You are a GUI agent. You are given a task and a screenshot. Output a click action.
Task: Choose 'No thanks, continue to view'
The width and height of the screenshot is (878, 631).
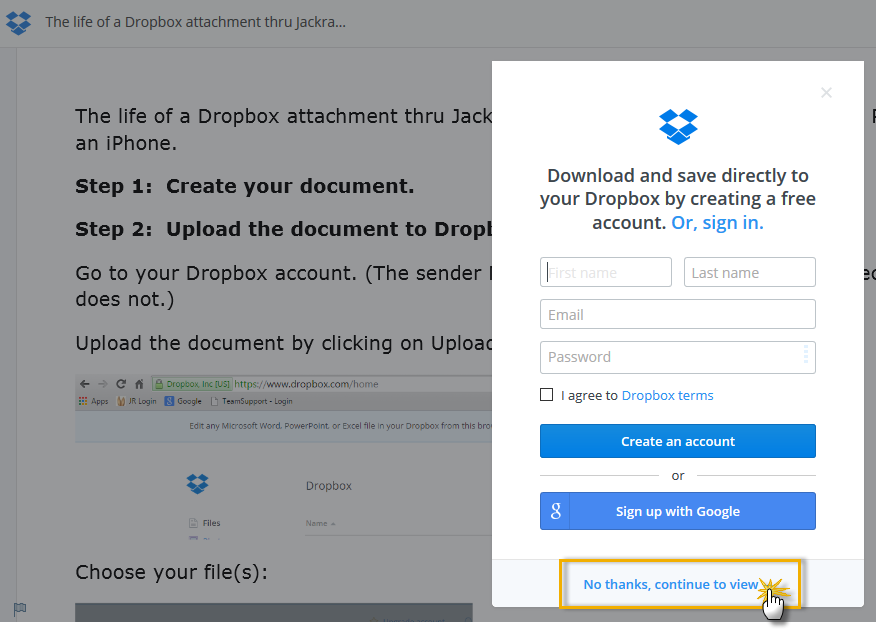[671, 585]
